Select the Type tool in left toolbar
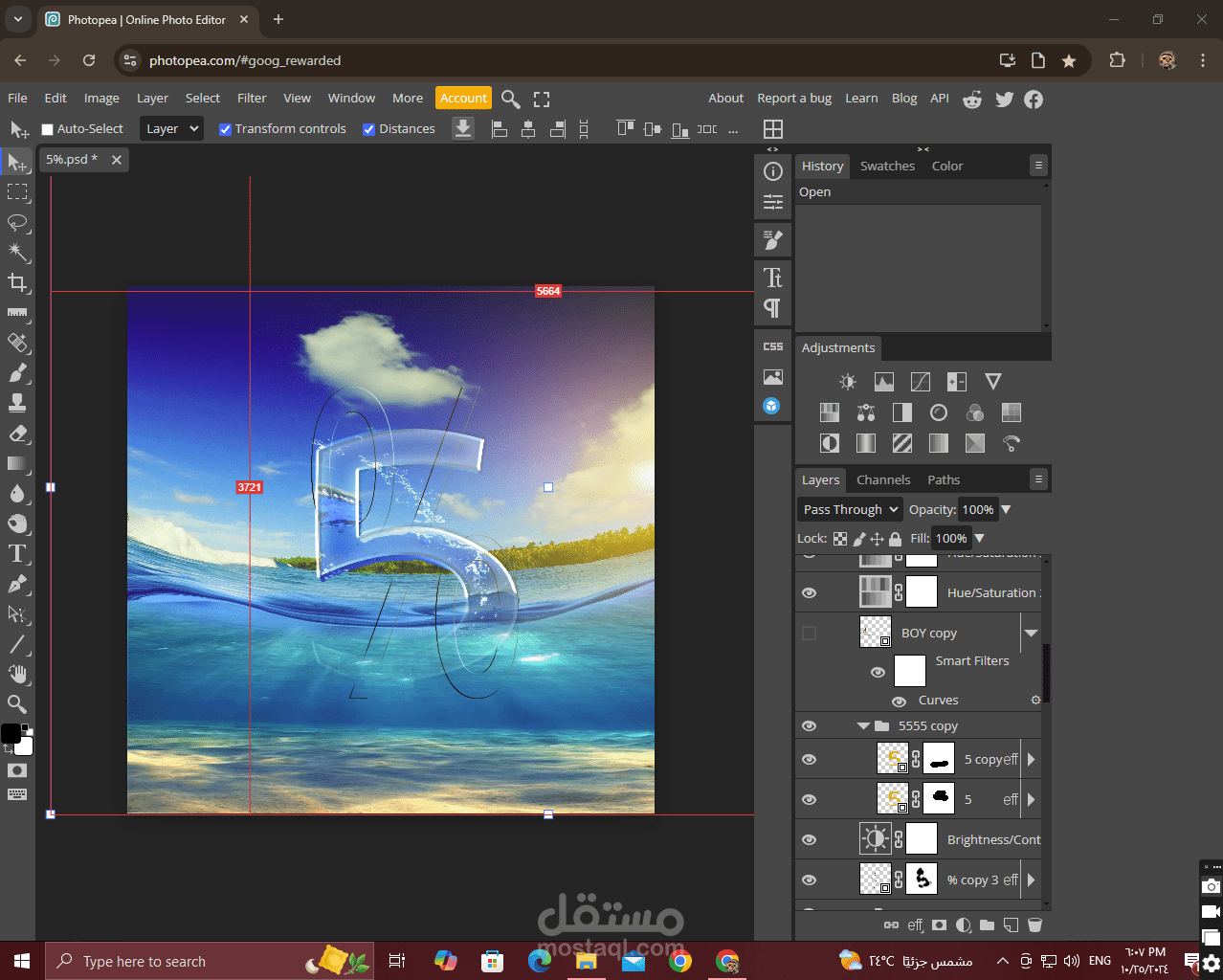The image size is (1223, 980). point(17,554)
